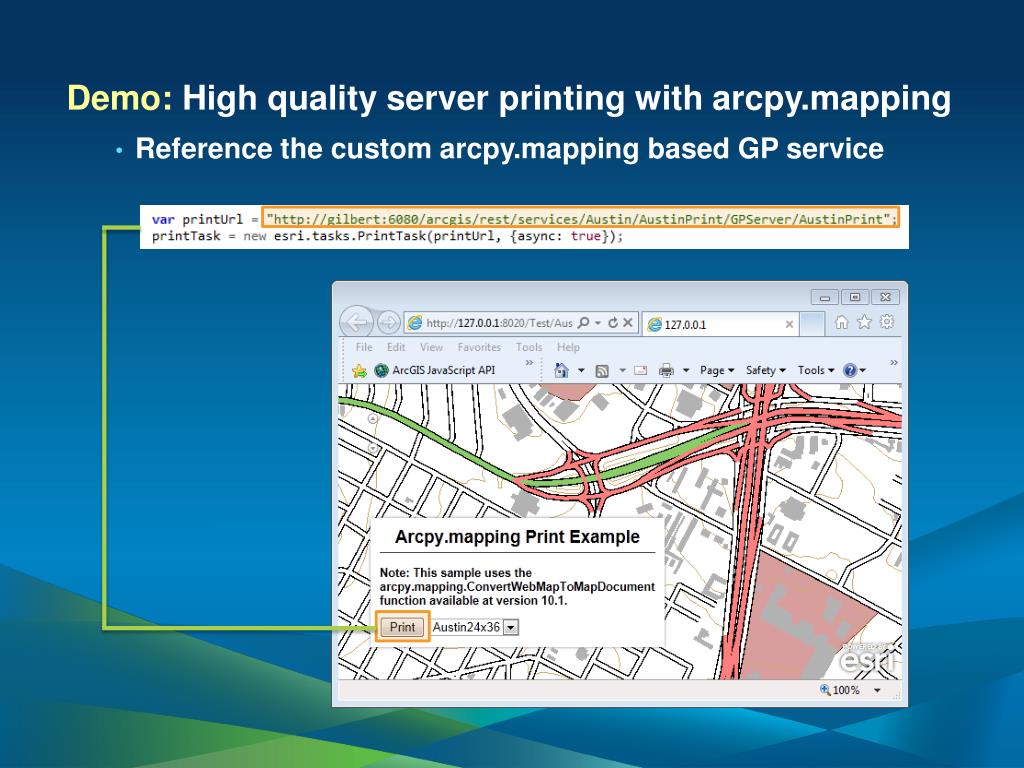Open the Austin24x36 layout dropdown

point(511,627)
